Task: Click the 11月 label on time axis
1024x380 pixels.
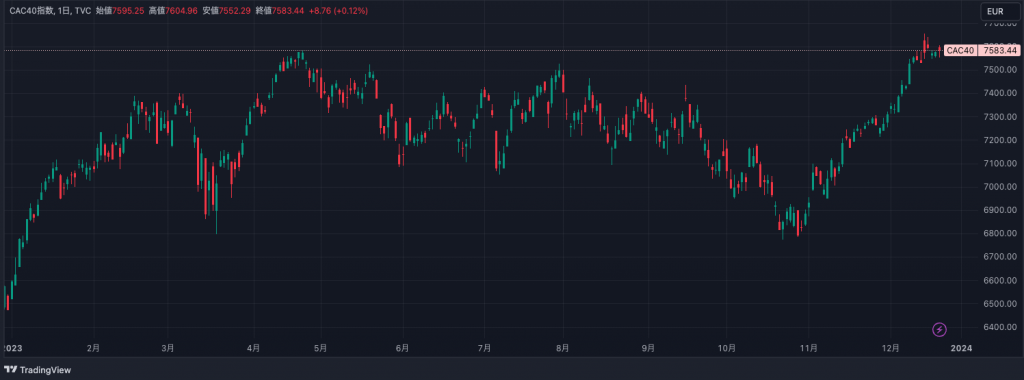Action: coord(808,349)
